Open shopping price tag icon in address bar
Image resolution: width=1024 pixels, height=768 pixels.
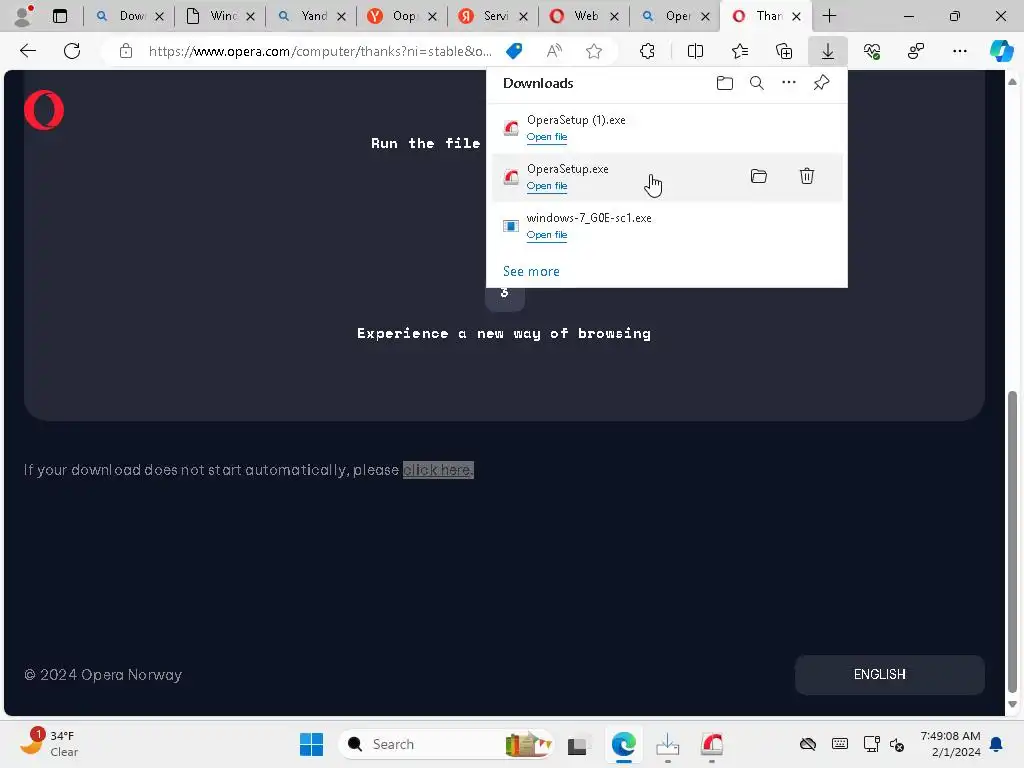514,51
